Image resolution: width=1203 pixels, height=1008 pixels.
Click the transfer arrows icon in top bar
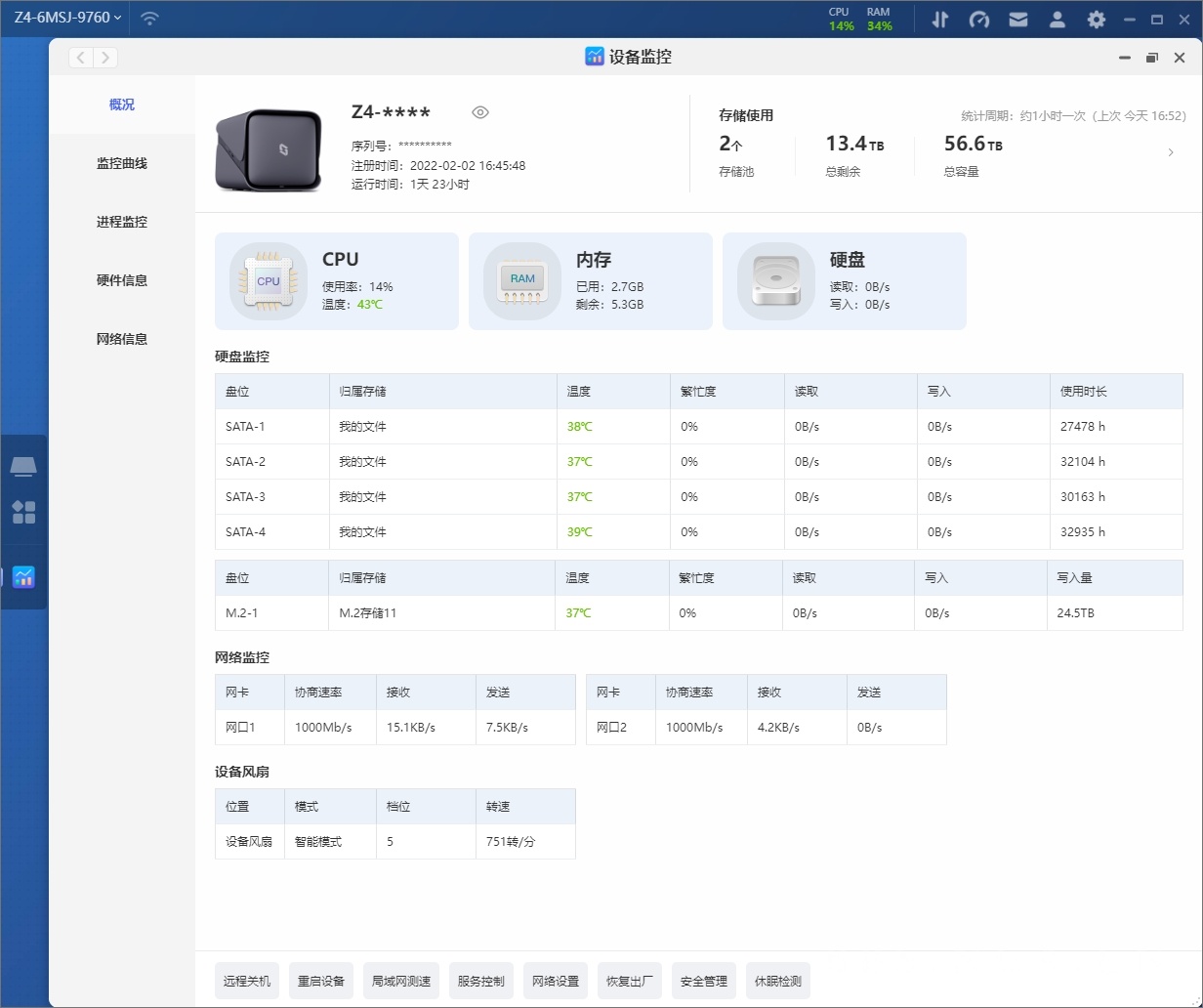(940, 19)
